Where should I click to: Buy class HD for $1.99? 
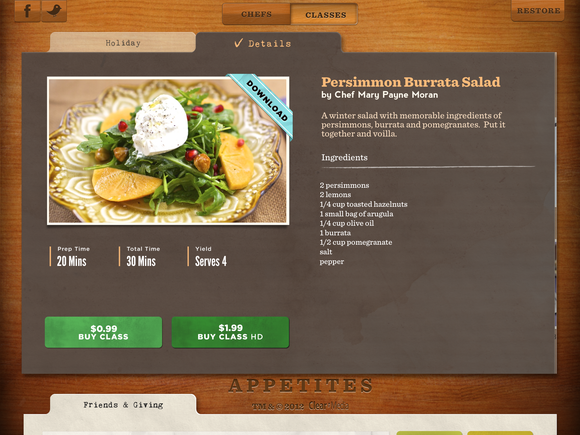pos(230,332)
